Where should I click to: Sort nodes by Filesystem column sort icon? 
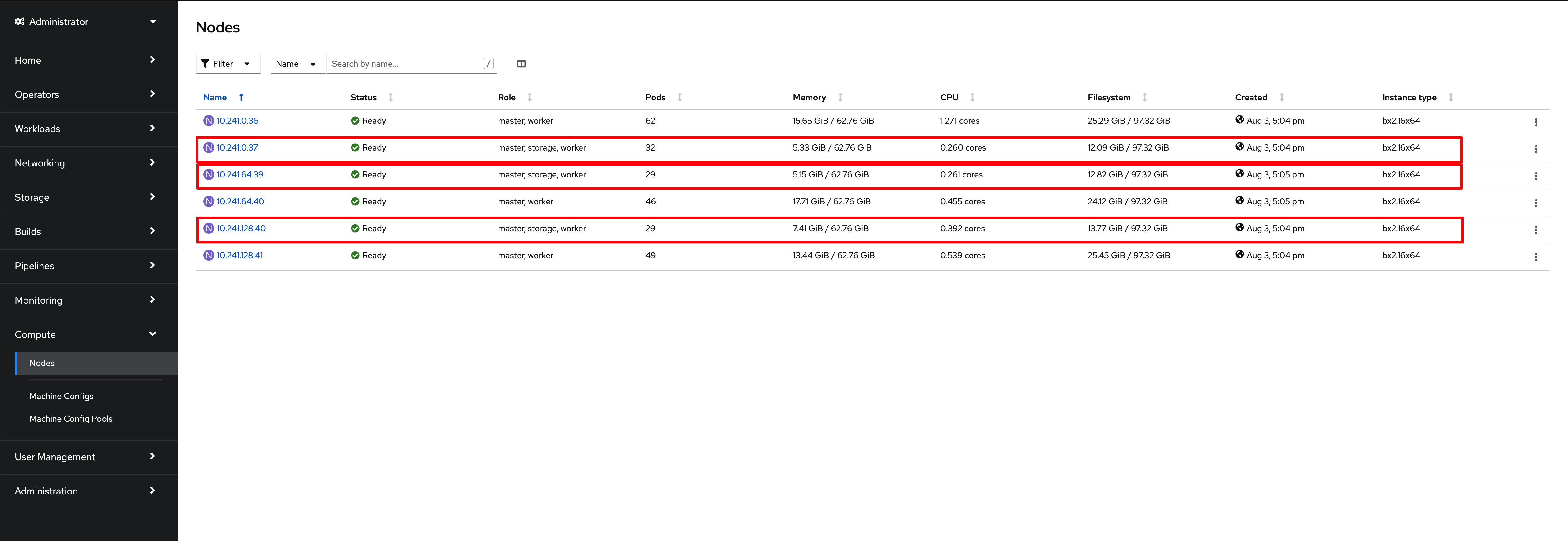(1145, 97)
